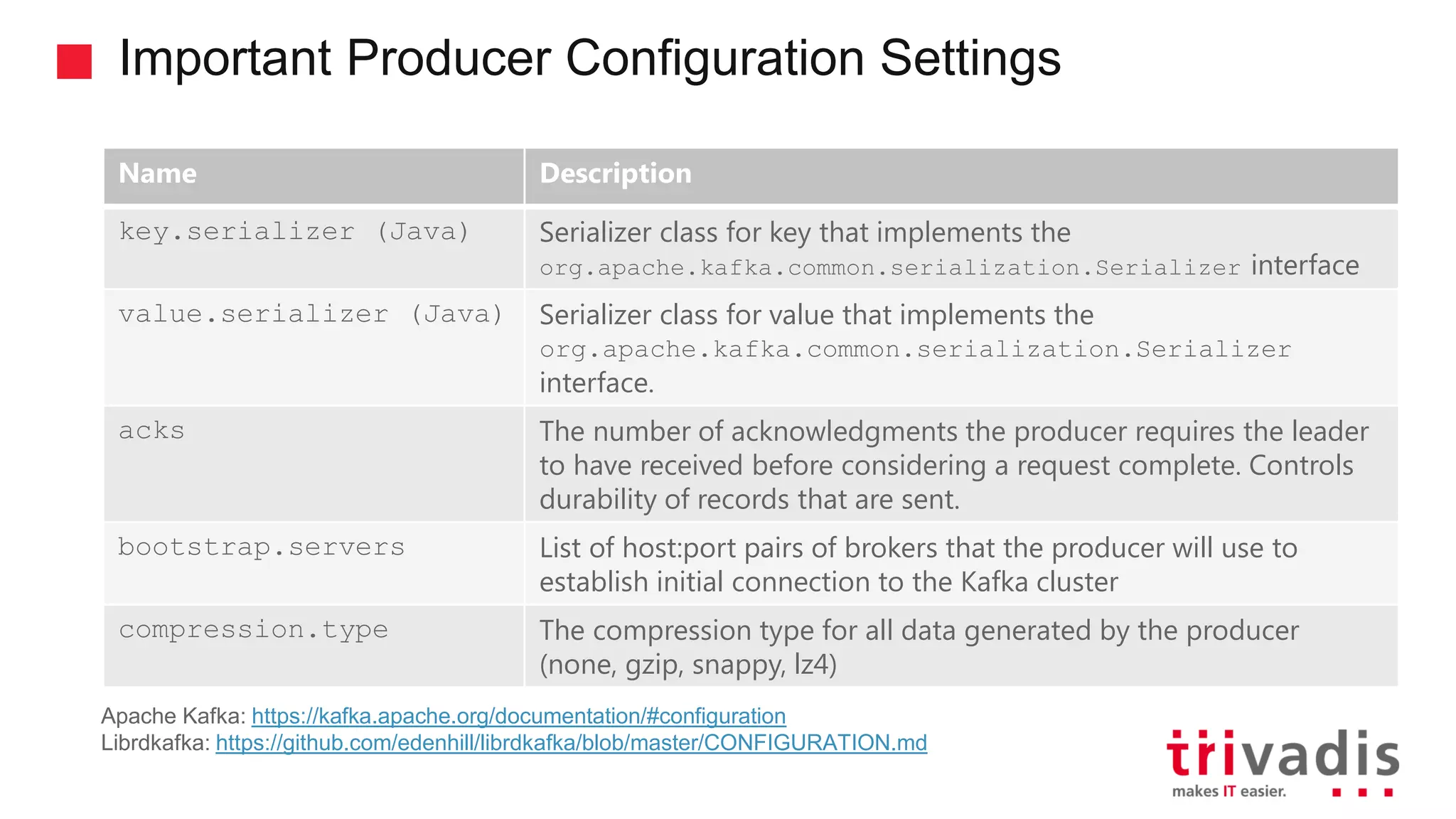
Task: Select the acks name cell
Action: [x=151, y=432]
